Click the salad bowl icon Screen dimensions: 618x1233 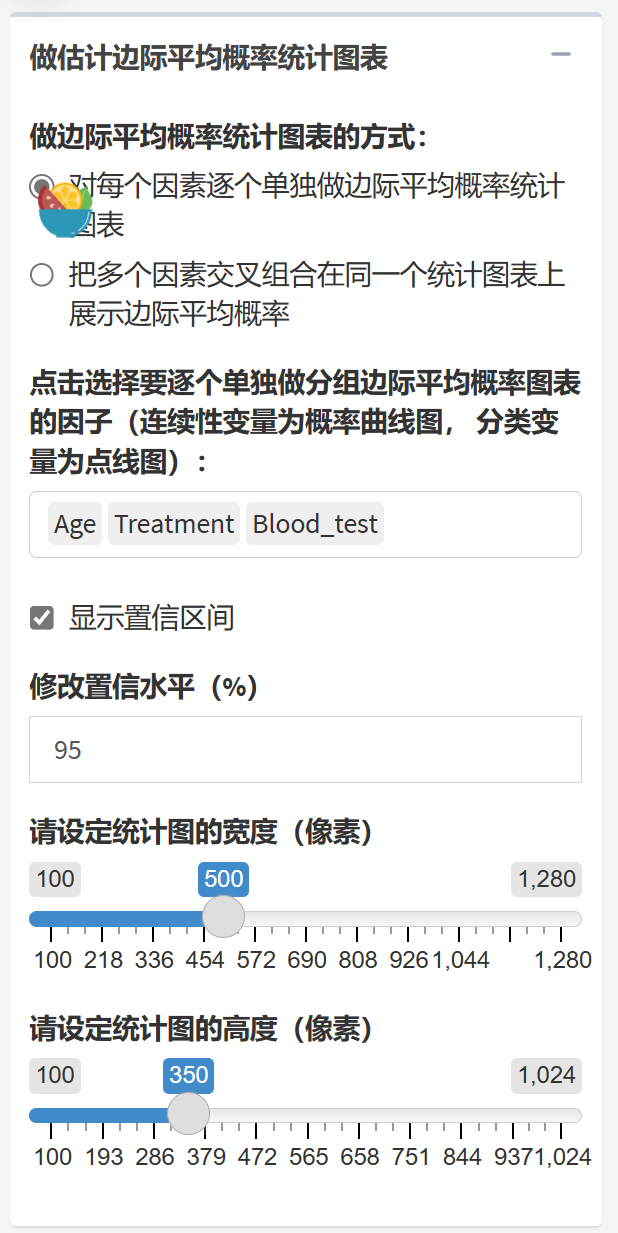[63, 208]
